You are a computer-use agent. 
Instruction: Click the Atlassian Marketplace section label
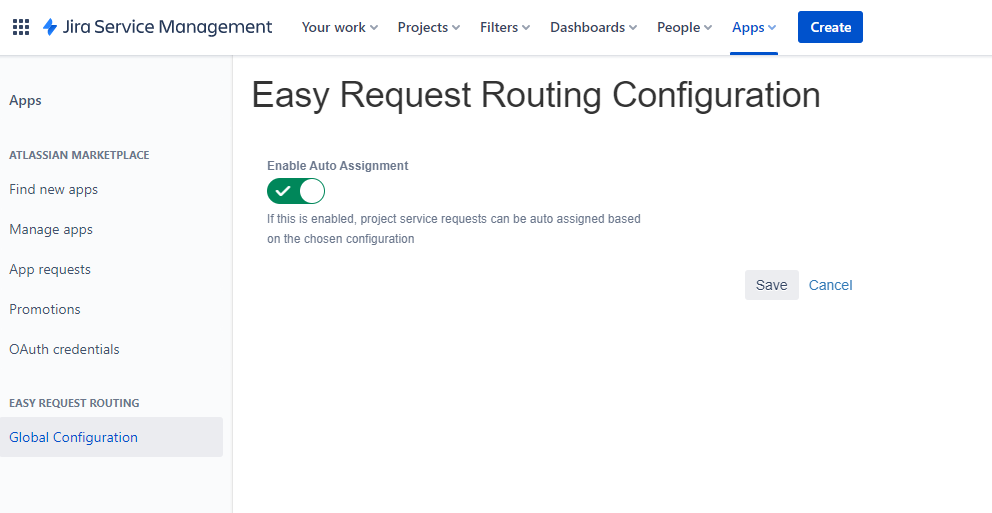point(79,155)
